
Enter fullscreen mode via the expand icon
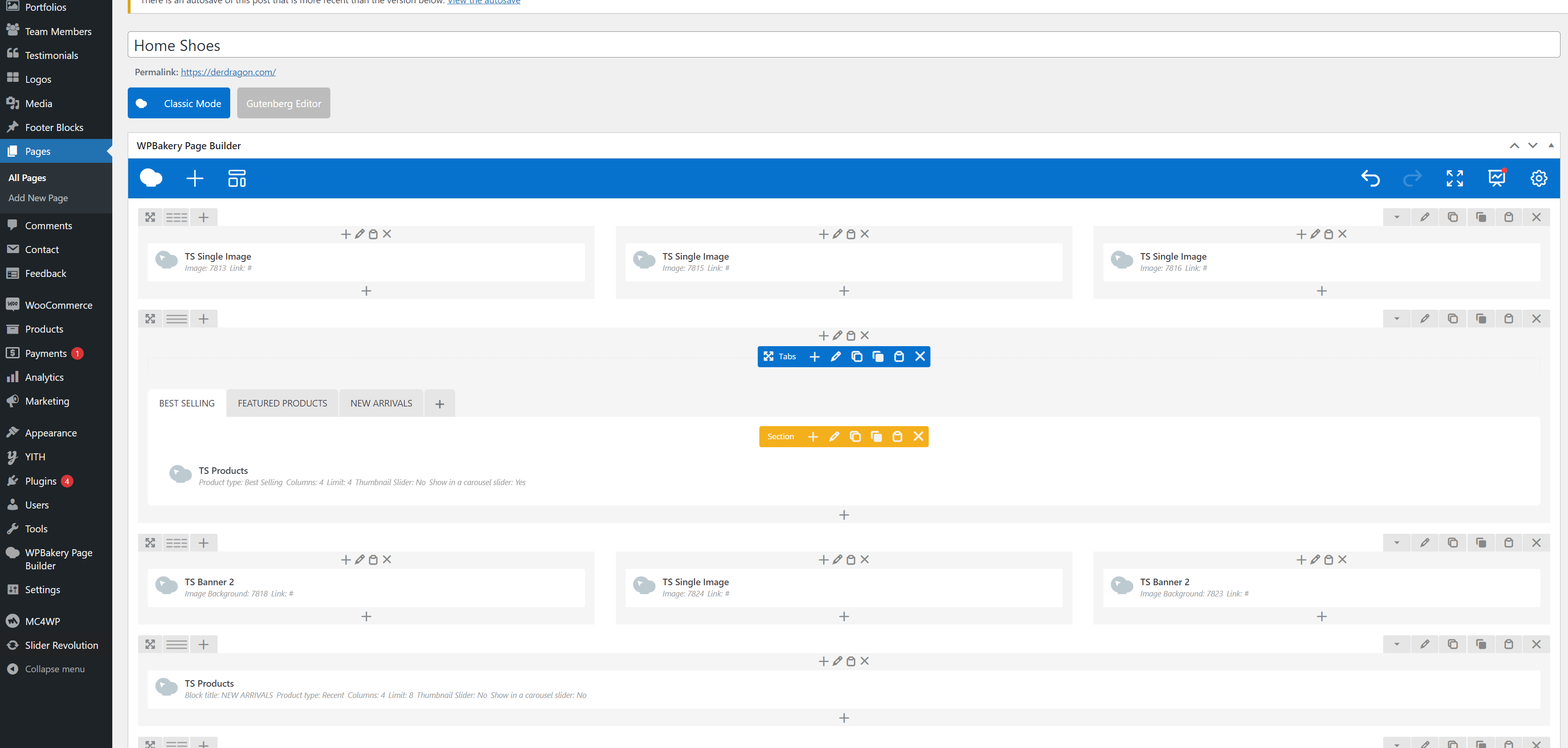coord(1454,178)
